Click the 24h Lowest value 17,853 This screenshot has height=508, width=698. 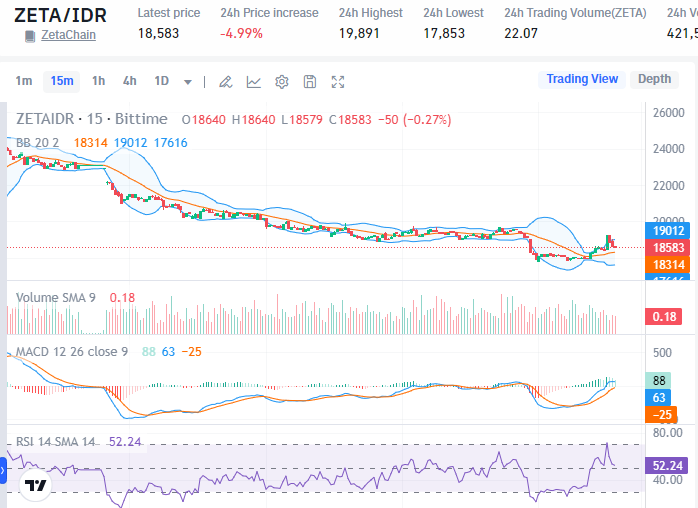pyautogui.click(x=444, y=33)
